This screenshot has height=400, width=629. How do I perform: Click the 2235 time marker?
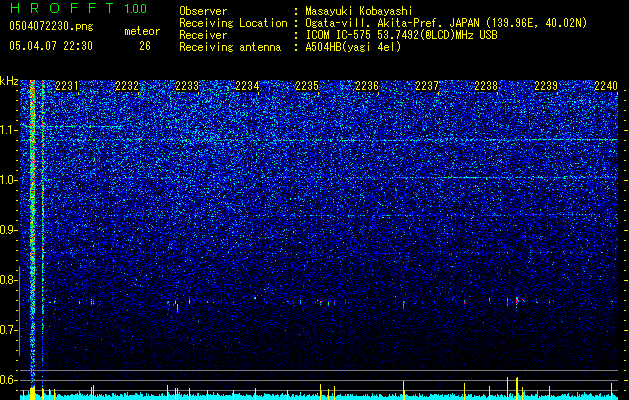307,86
